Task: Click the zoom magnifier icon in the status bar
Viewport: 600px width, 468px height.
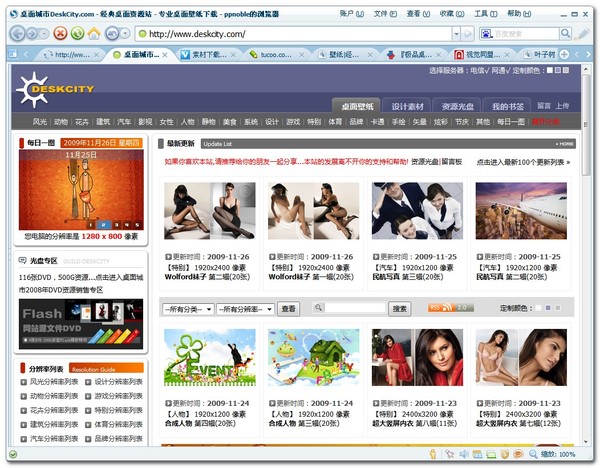Action: [x=533, y=454]
